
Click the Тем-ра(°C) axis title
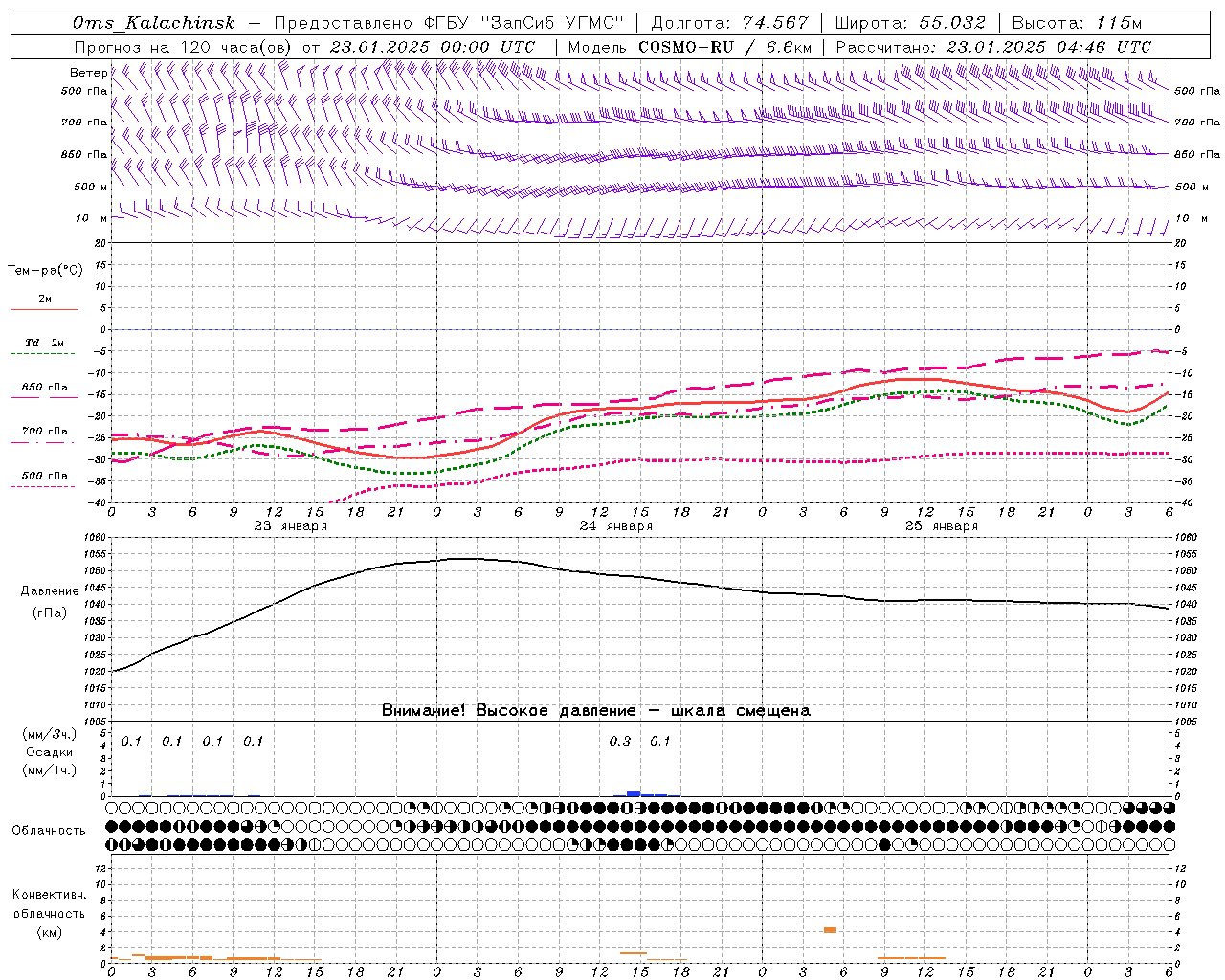(x=45, y=271)
